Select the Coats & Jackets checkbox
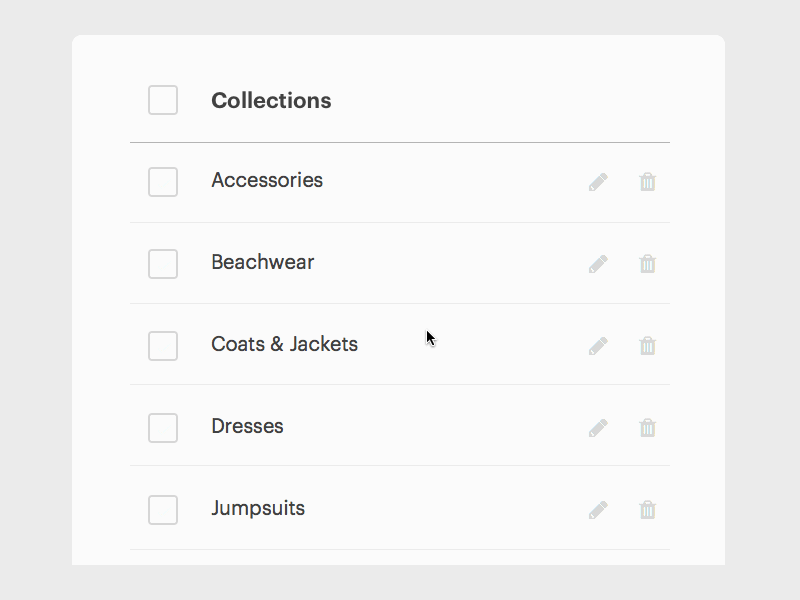This screenshot has height=600, width=800. pos(162,345)
